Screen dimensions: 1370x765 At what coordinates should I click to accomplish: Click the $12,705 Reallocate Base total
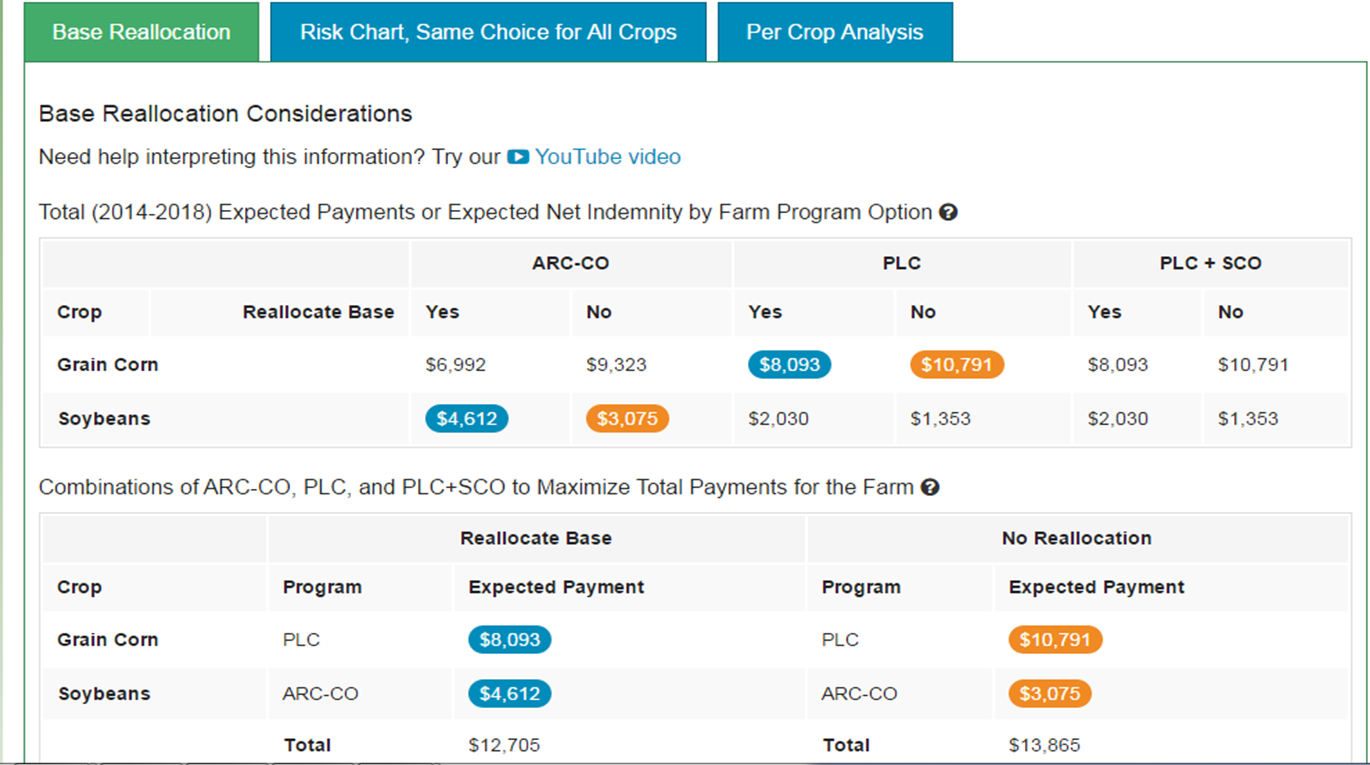coord(504,745)
